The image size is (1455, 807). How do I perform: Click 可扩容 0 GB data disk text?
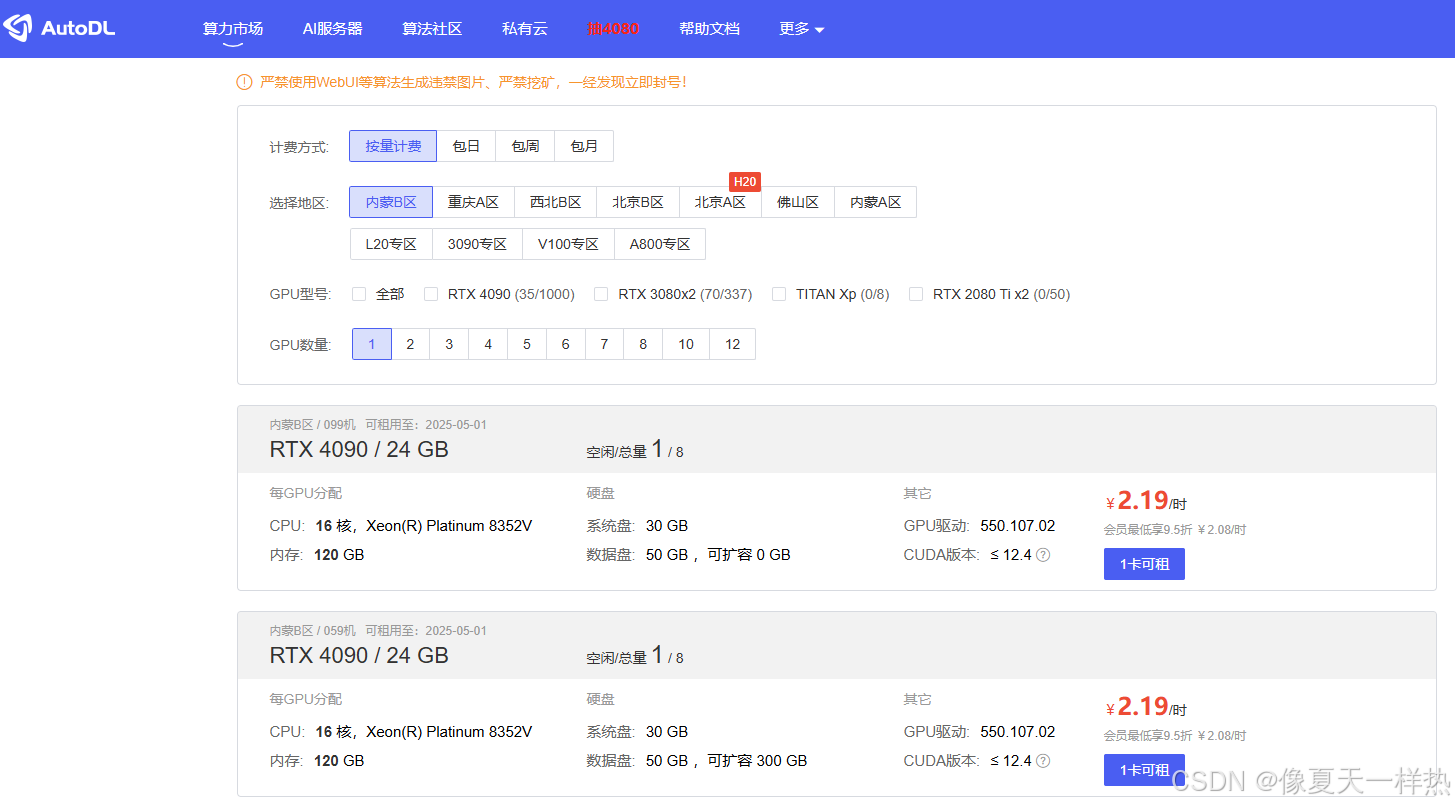pos(749,555)
